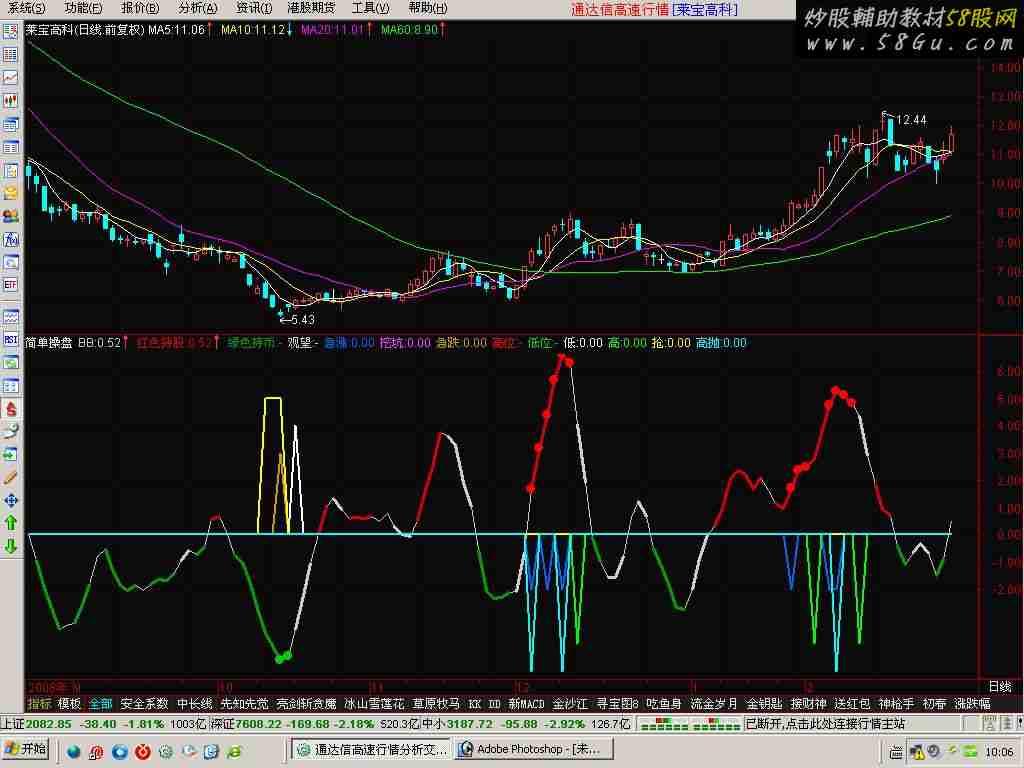
Task: Click the green up arrow icon
Action: (x=10, y=523)
